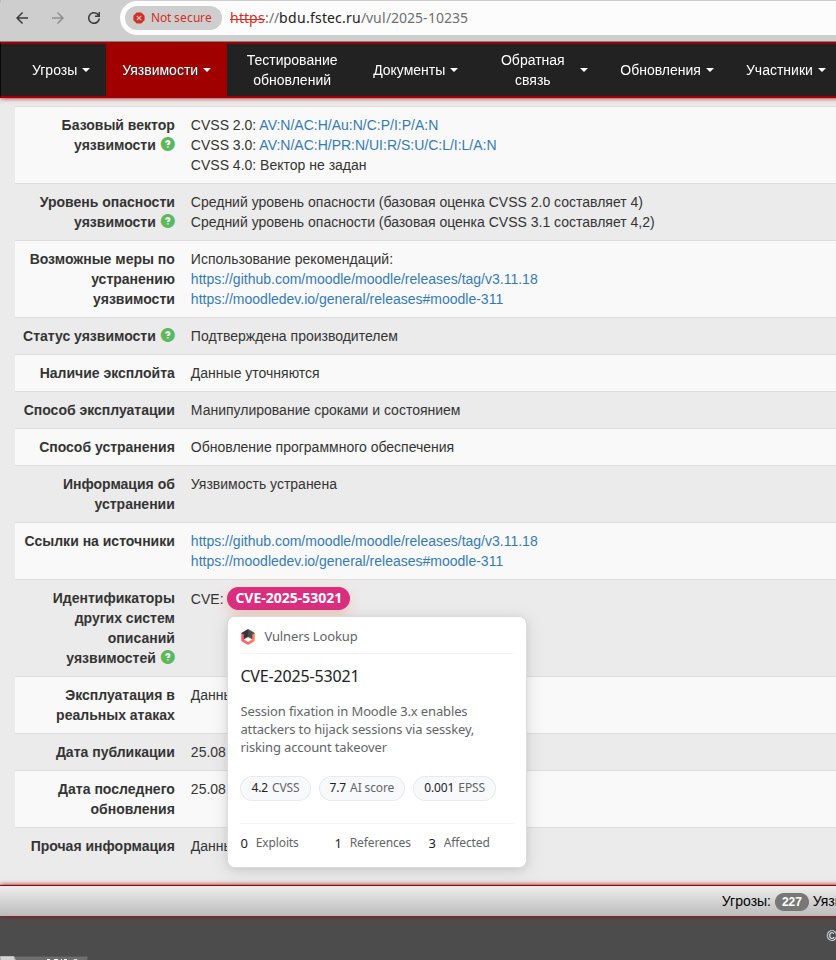Click help icon next to Уровень опасности уязвимости

click(168, 222)
